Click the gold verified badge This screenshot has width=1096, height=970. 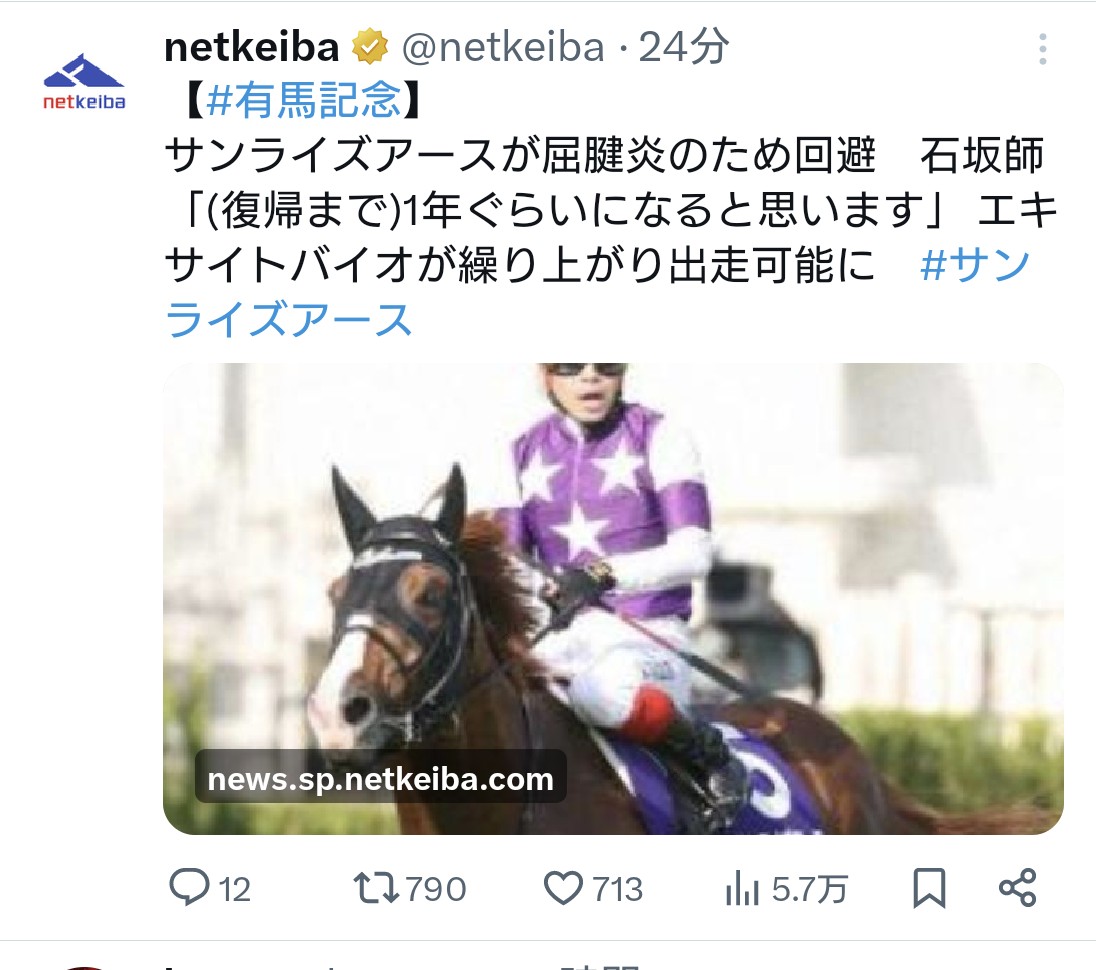370,48
